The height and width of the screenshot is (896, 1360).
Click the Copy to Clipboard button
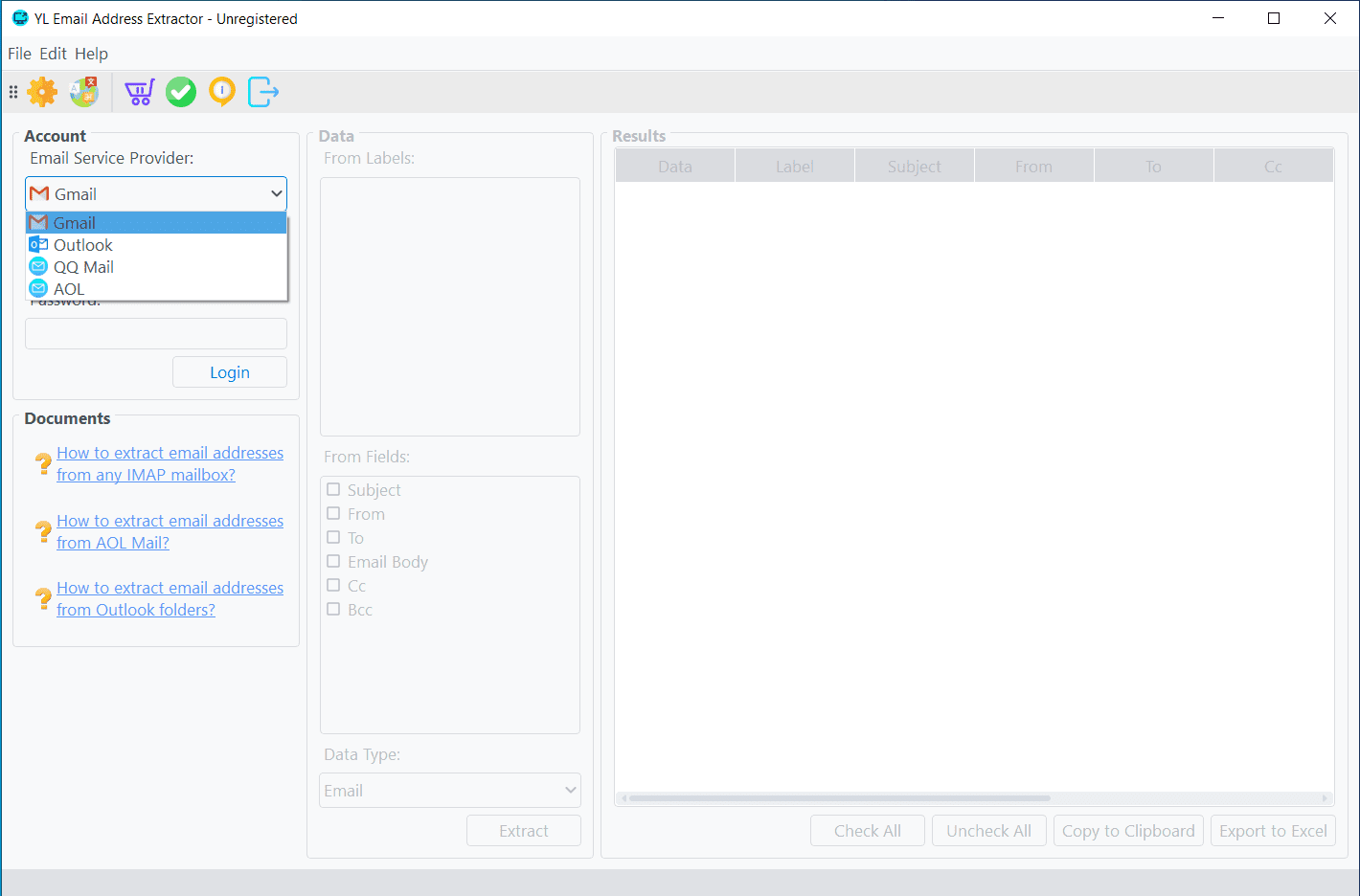(1128, 831)
